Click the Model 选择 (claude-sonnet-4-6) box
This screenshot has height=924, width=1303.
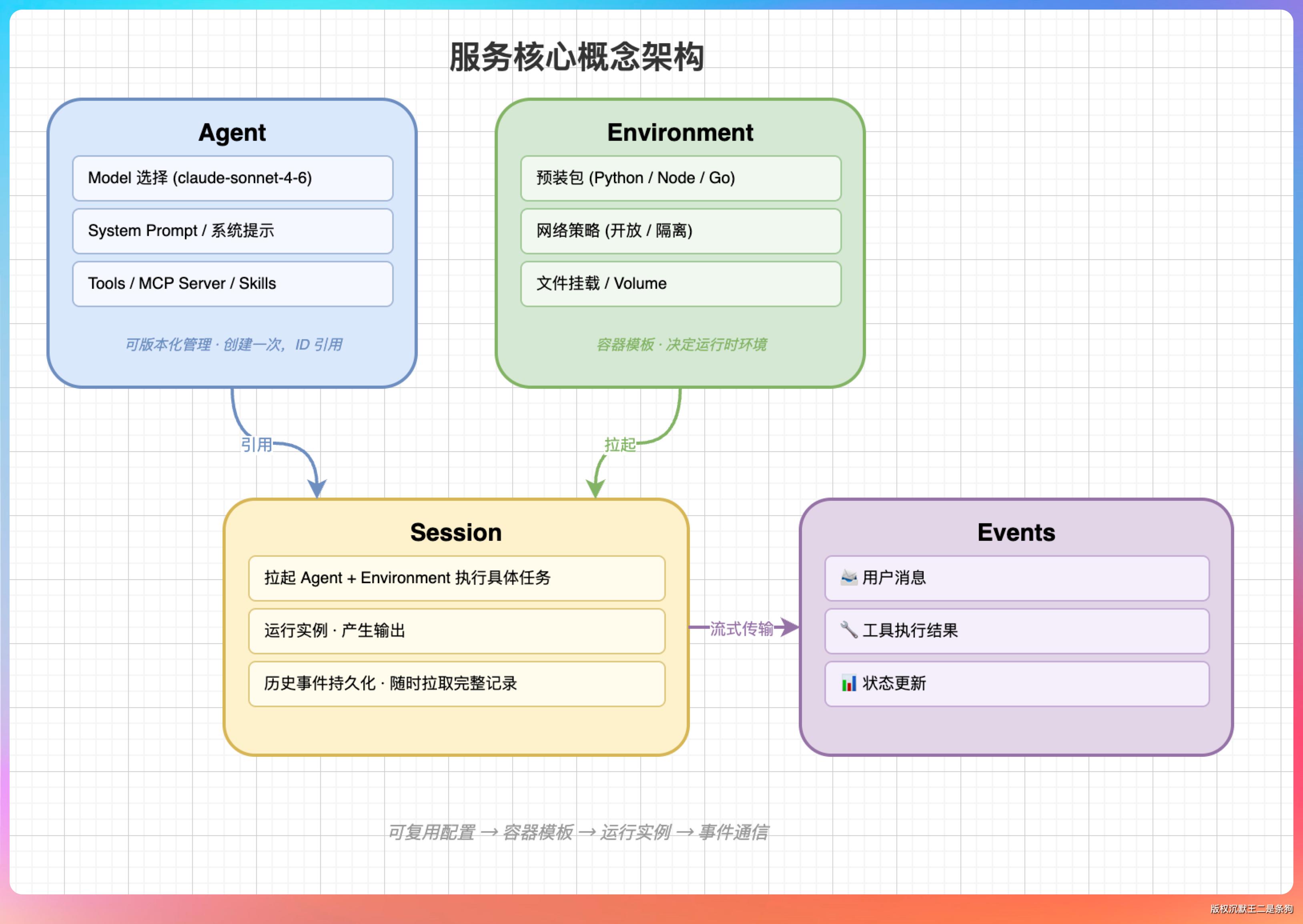(x=232, y=178)
